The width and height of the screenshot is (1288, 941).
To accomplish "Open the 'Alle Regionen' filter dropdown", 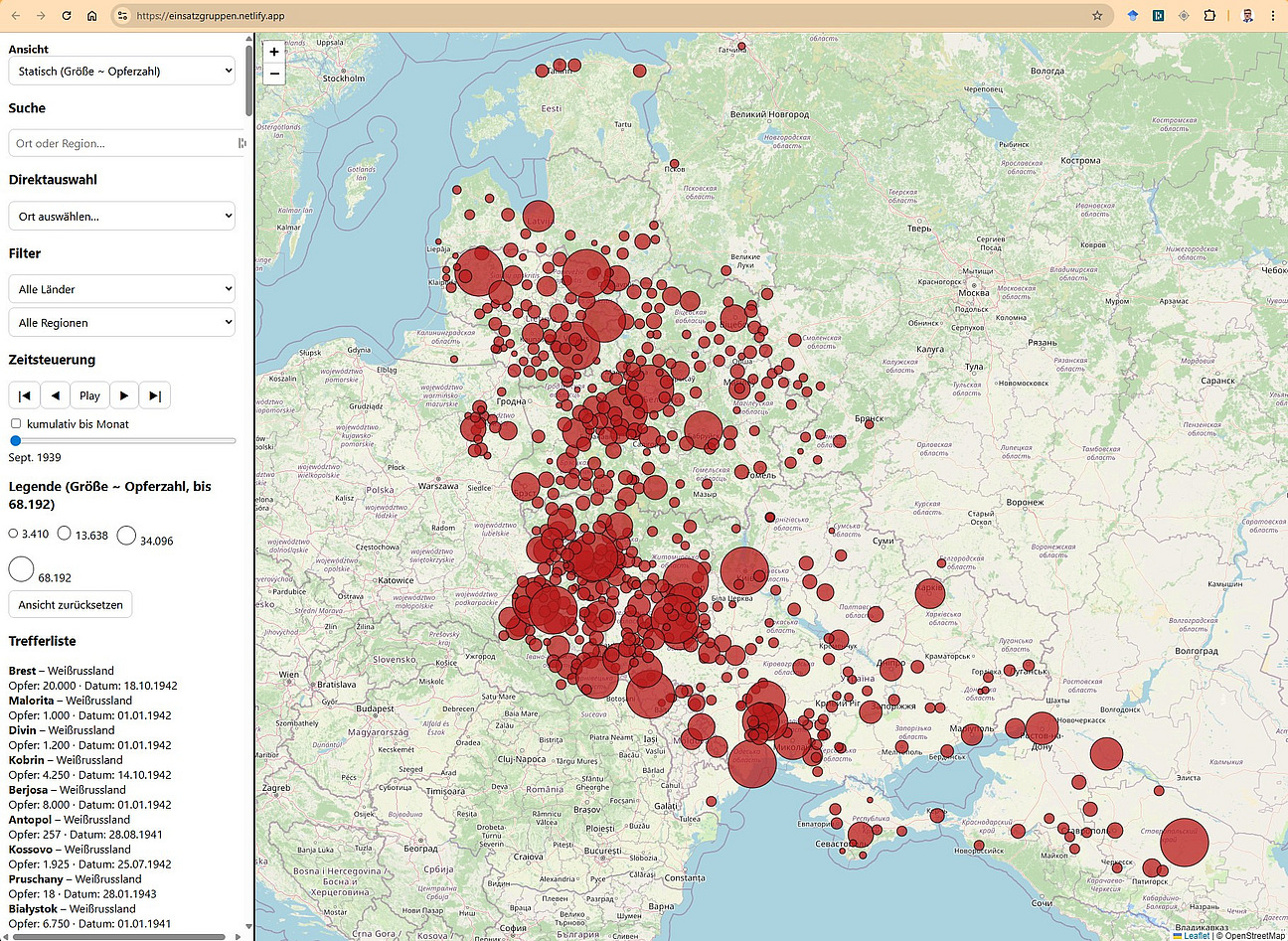I will [122, 323].
